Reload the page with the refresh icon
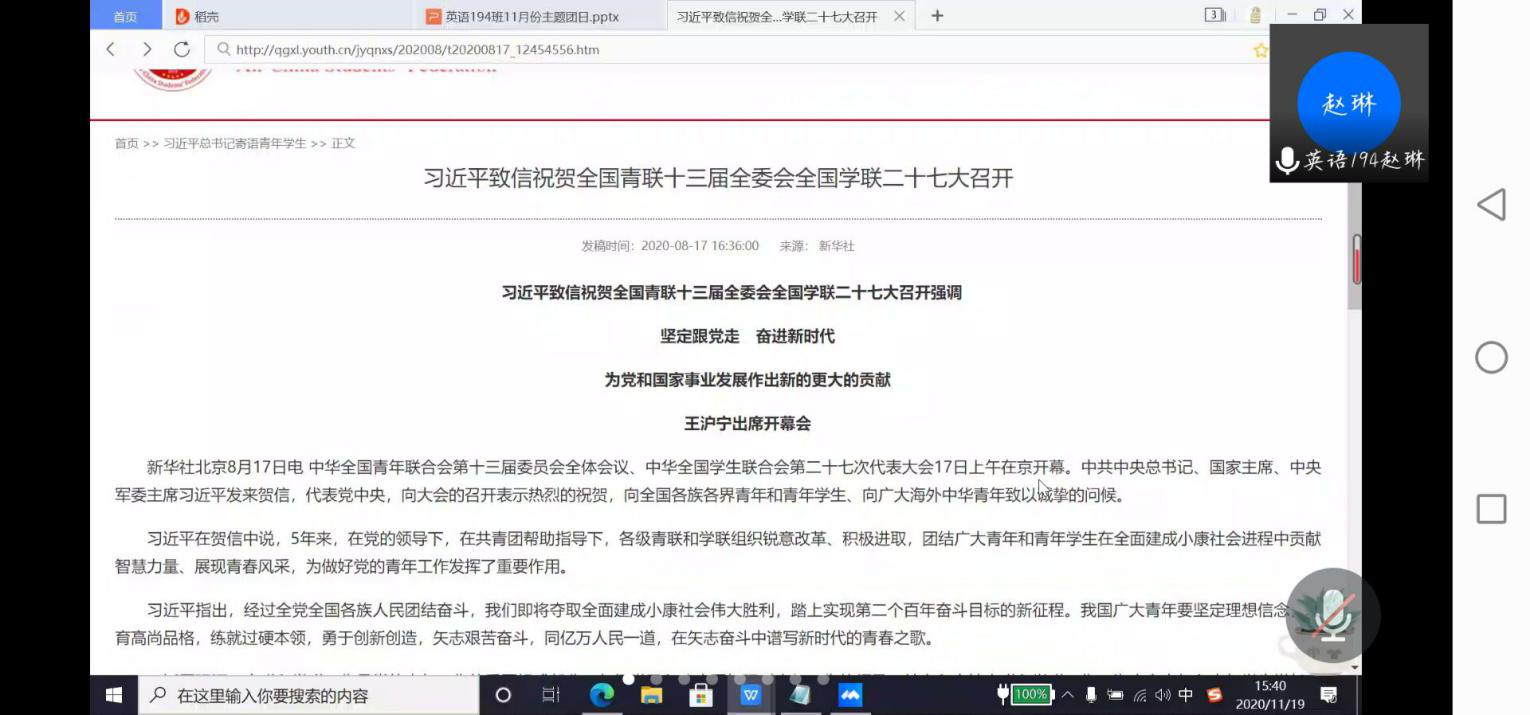This screenshot has height=715, width=1530. 181,49
